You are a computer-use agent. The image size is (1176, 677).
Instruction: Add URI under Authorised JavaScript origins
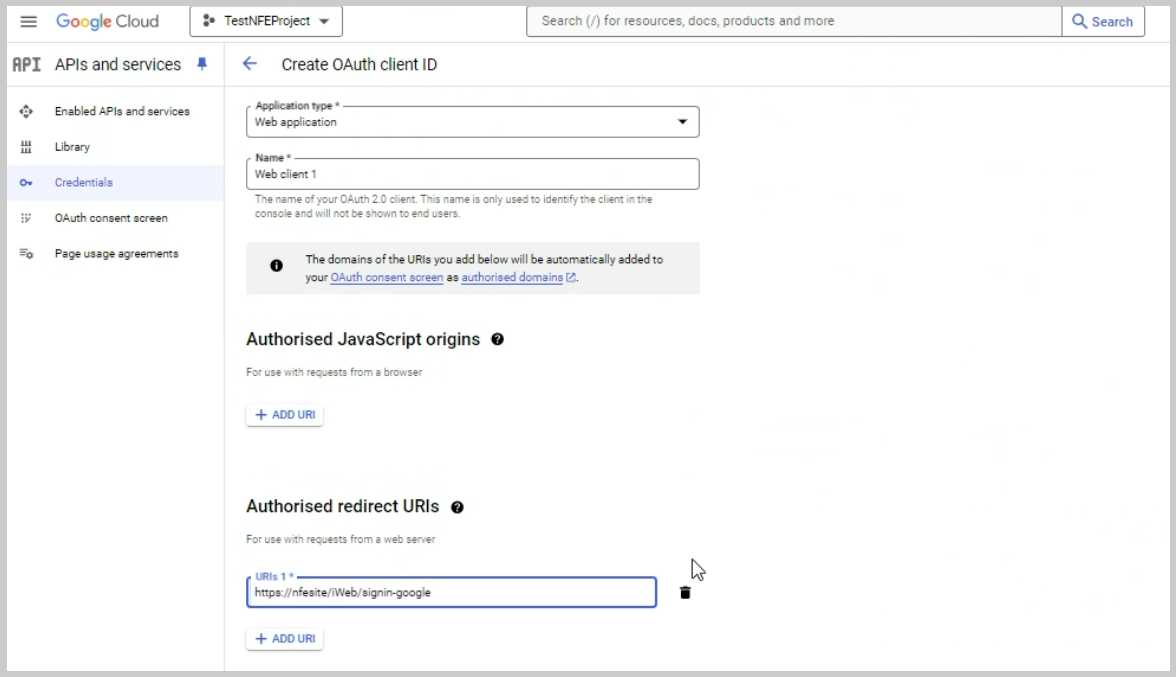coord(285,415)
